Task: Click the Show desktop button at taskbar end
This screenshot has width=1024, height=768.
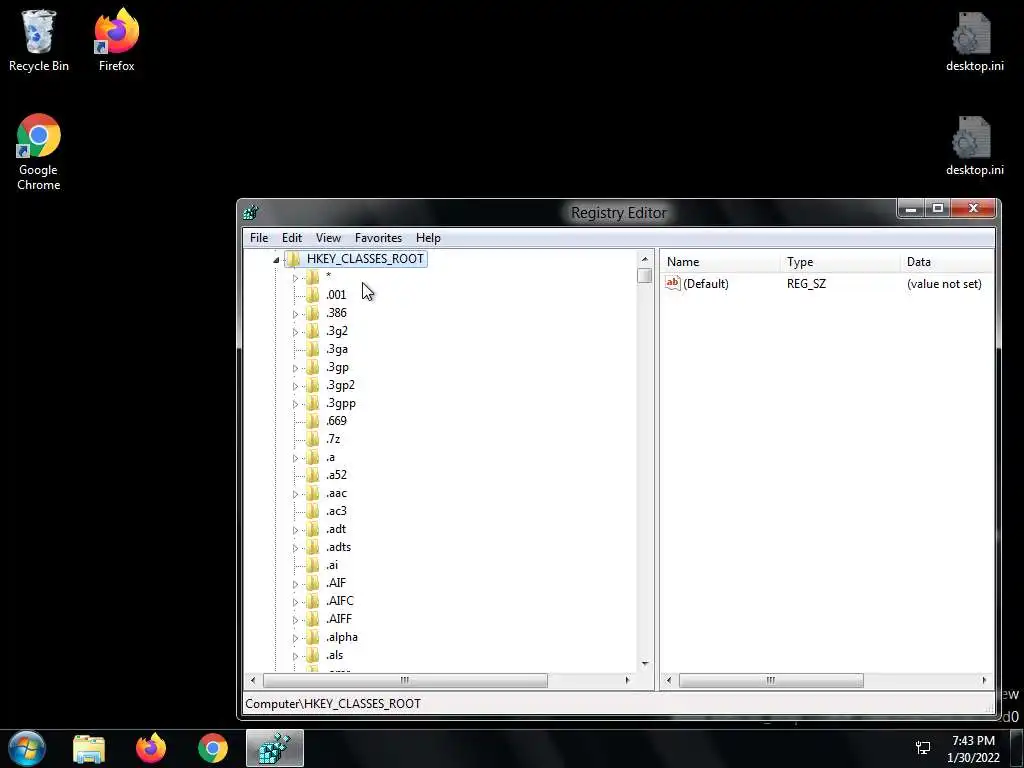Action: click(x=1017, y=748)
